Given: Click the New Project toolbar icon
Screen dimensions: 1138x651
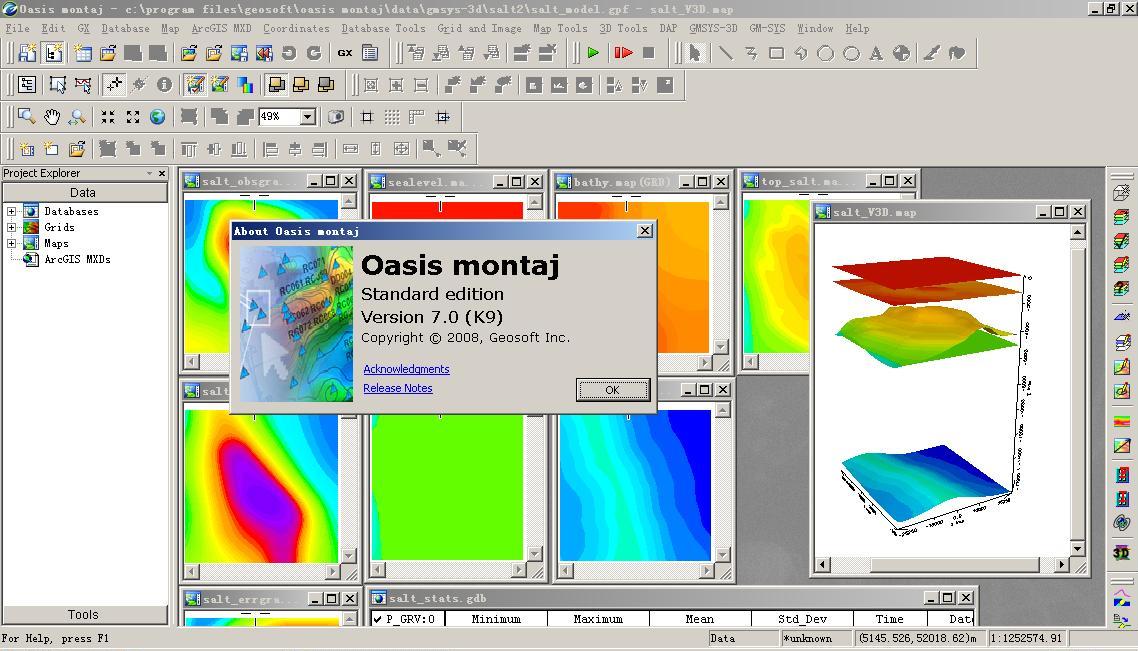Looking at the screenshot, I should 28,53.
